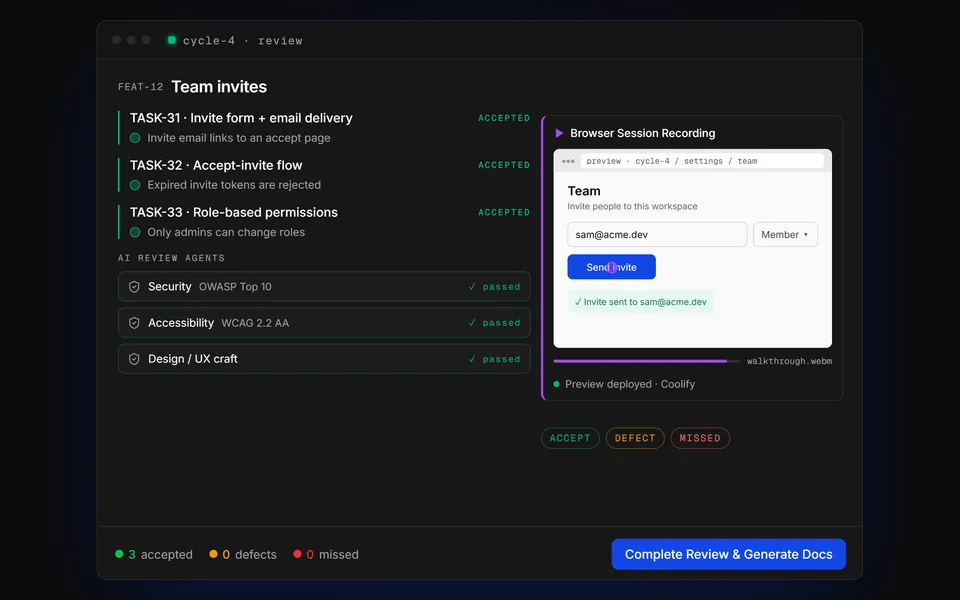Click the Send invite button in preview
Screen dimensions: 960x600
click(612, 267)
